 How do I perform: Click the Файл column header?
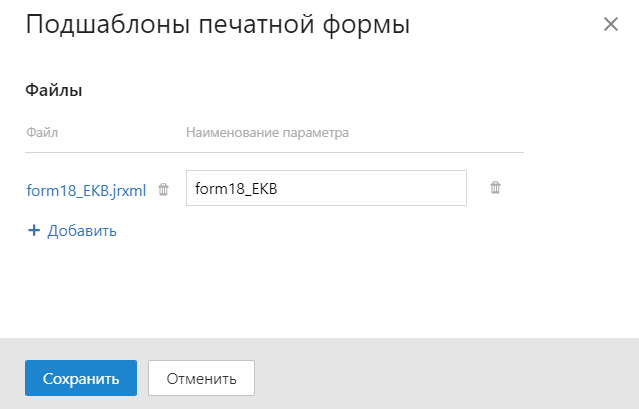click(42, 132)
